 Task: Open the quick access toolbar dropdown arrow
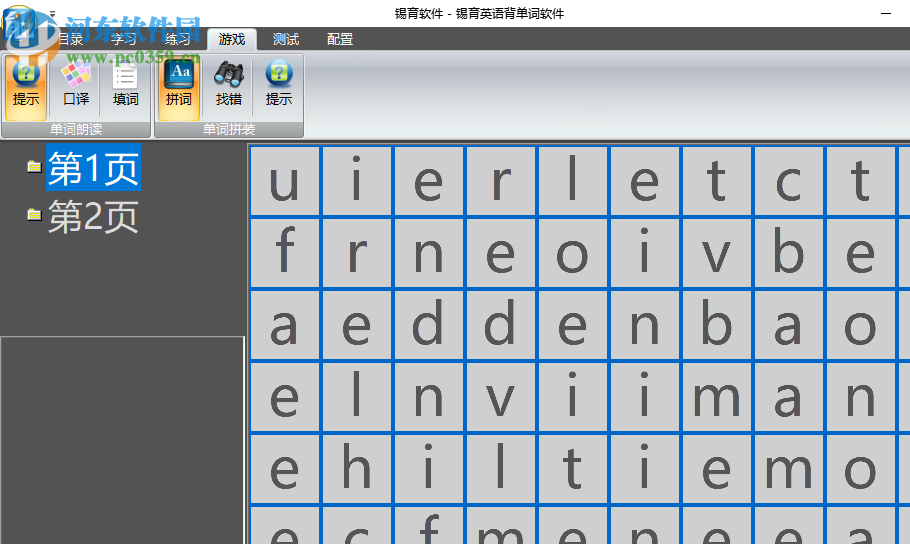(x=52, y=13)
